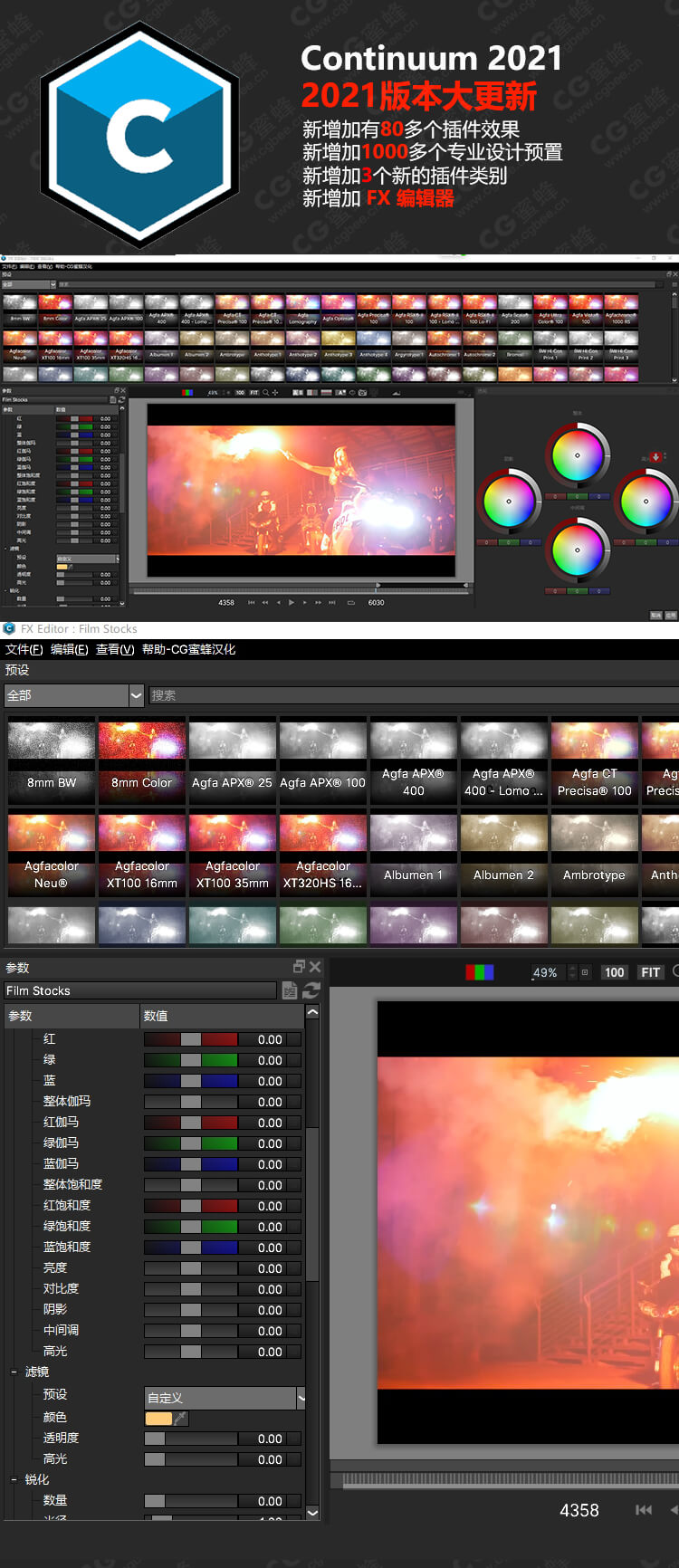Viewport: 679px width, 1568px height.
Task: Play the clip in the small overview window
Action: [291, 602]
